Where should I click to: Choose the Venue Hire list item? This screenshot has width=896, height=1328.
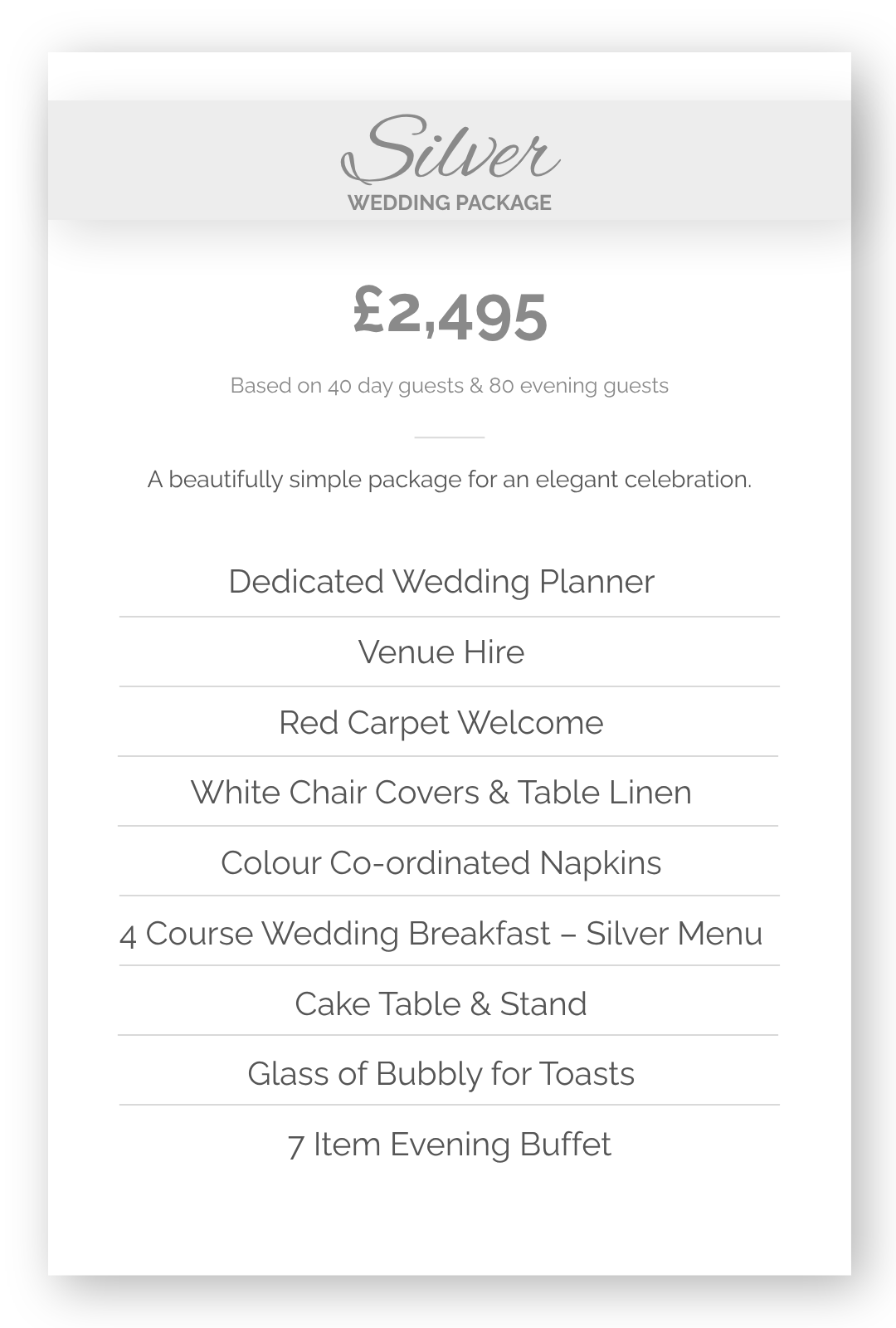coord(441,652)
